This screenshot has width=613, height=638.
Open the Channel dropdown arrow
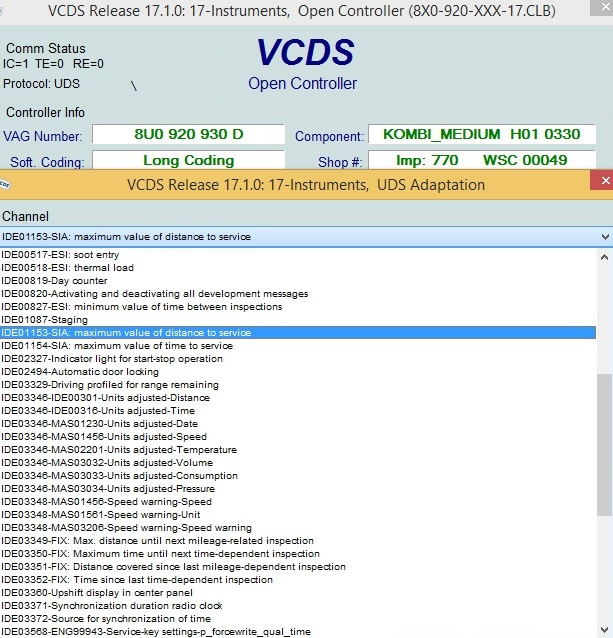coord(605,237)
